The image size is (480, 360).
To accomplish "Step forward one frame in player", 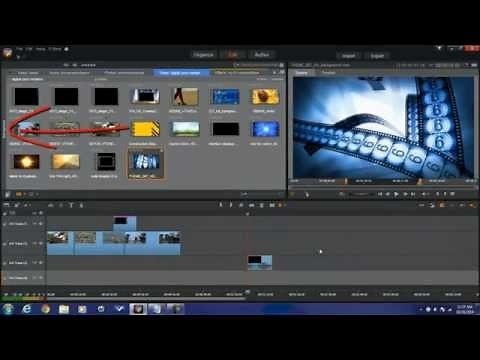I will [x=405, y=194].
